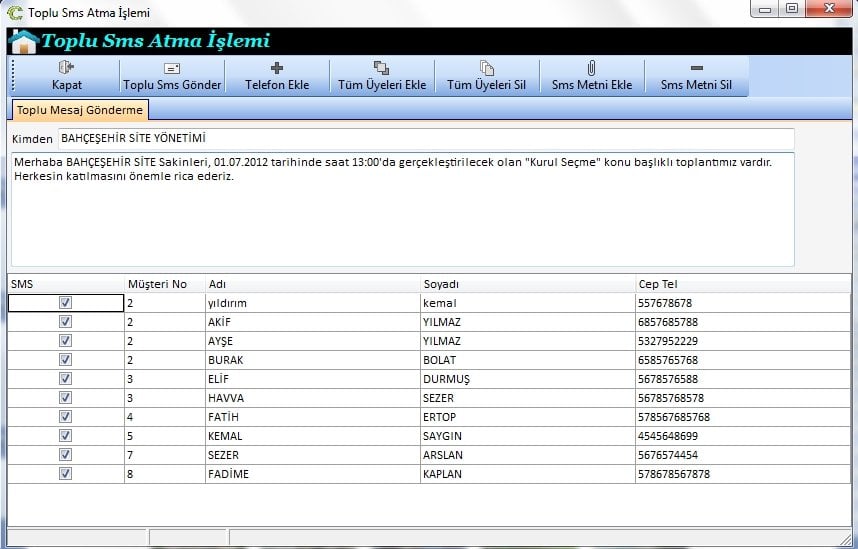Disable SMS checkbox for FADİME KAPLAN
Viewport: 858px width, 549px height.
66,474
